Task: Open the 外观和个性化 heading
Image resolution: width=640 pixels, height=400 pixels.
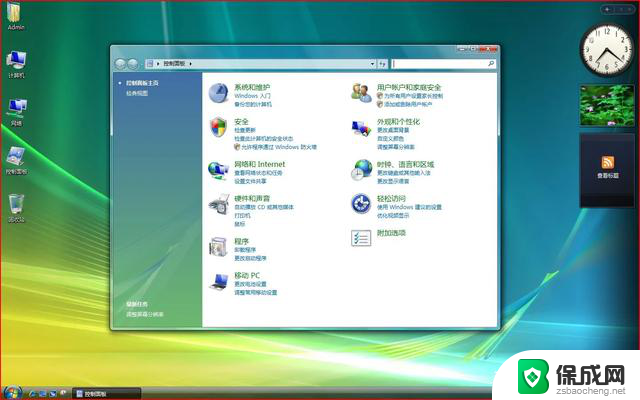Action: coord(398,121)
